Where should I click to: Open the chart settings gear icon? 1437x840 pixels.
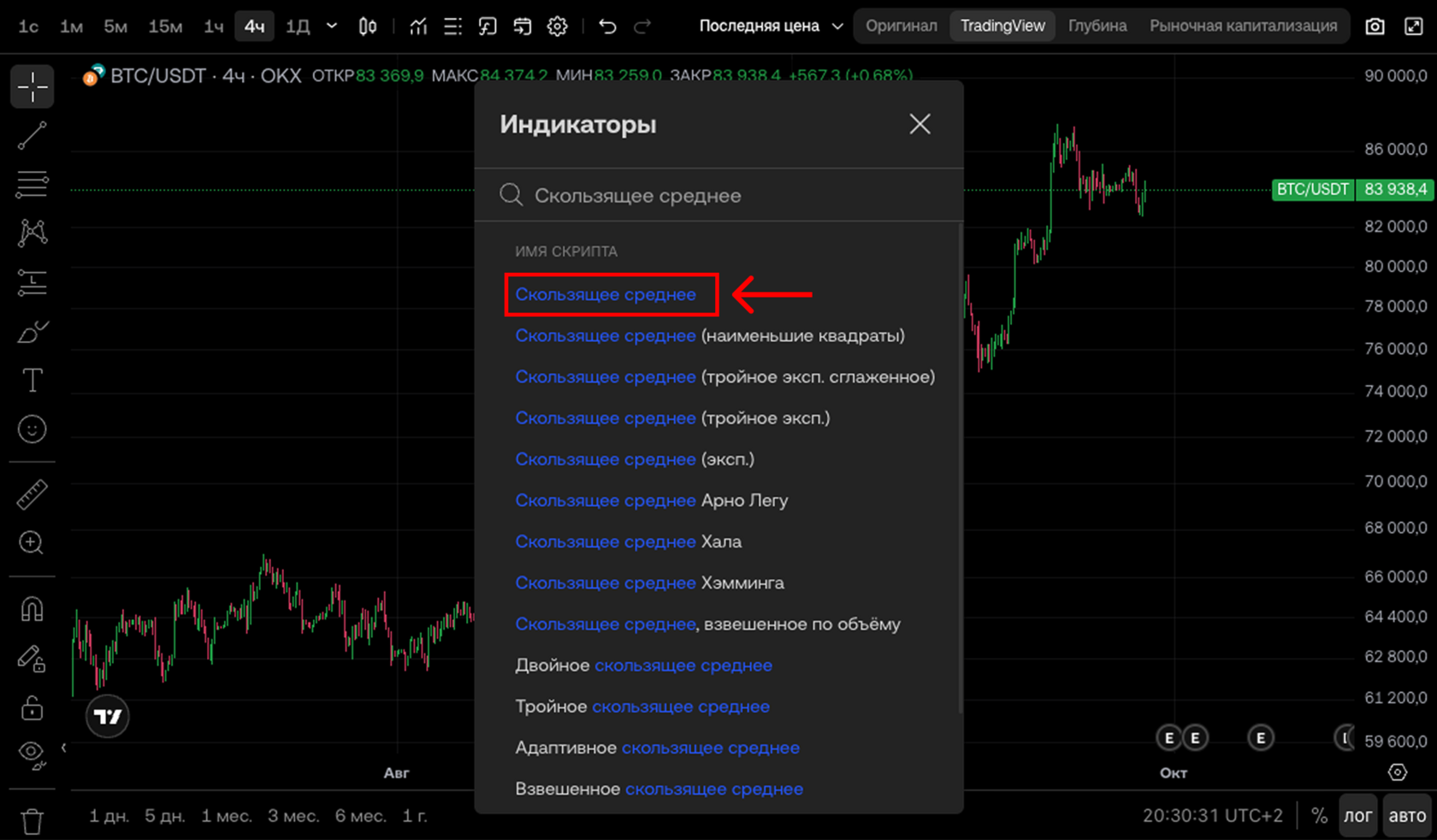[x=557, y=27]
